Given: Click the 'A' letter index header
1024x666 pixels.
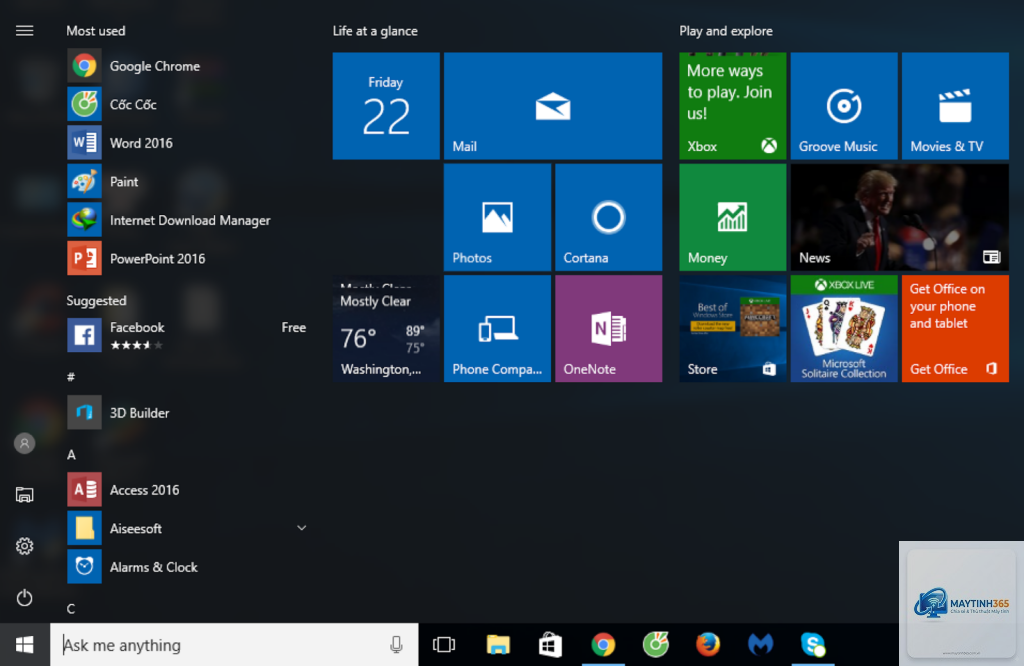Looking at the screenshot, I should [x=71, y=454].
